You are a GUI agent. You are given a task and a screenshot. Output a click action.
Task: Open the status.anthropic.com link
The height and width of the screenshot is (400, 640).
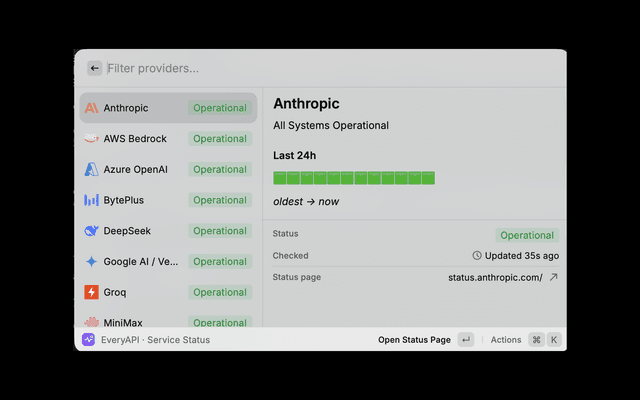(495, 278)
